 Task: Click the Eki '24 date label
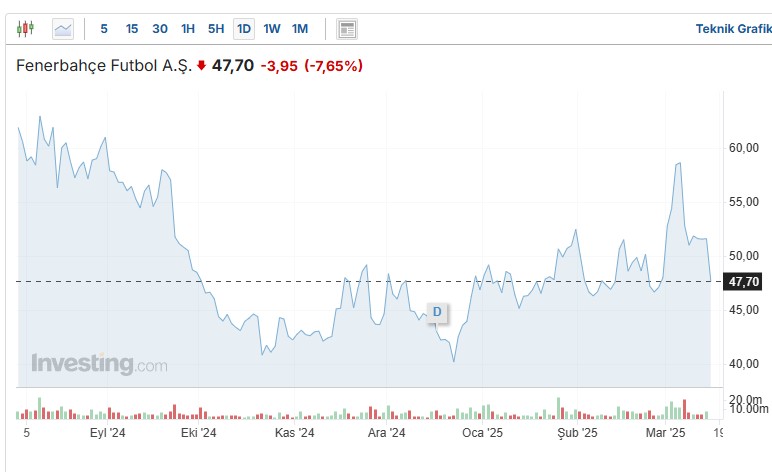pos(198,433)
